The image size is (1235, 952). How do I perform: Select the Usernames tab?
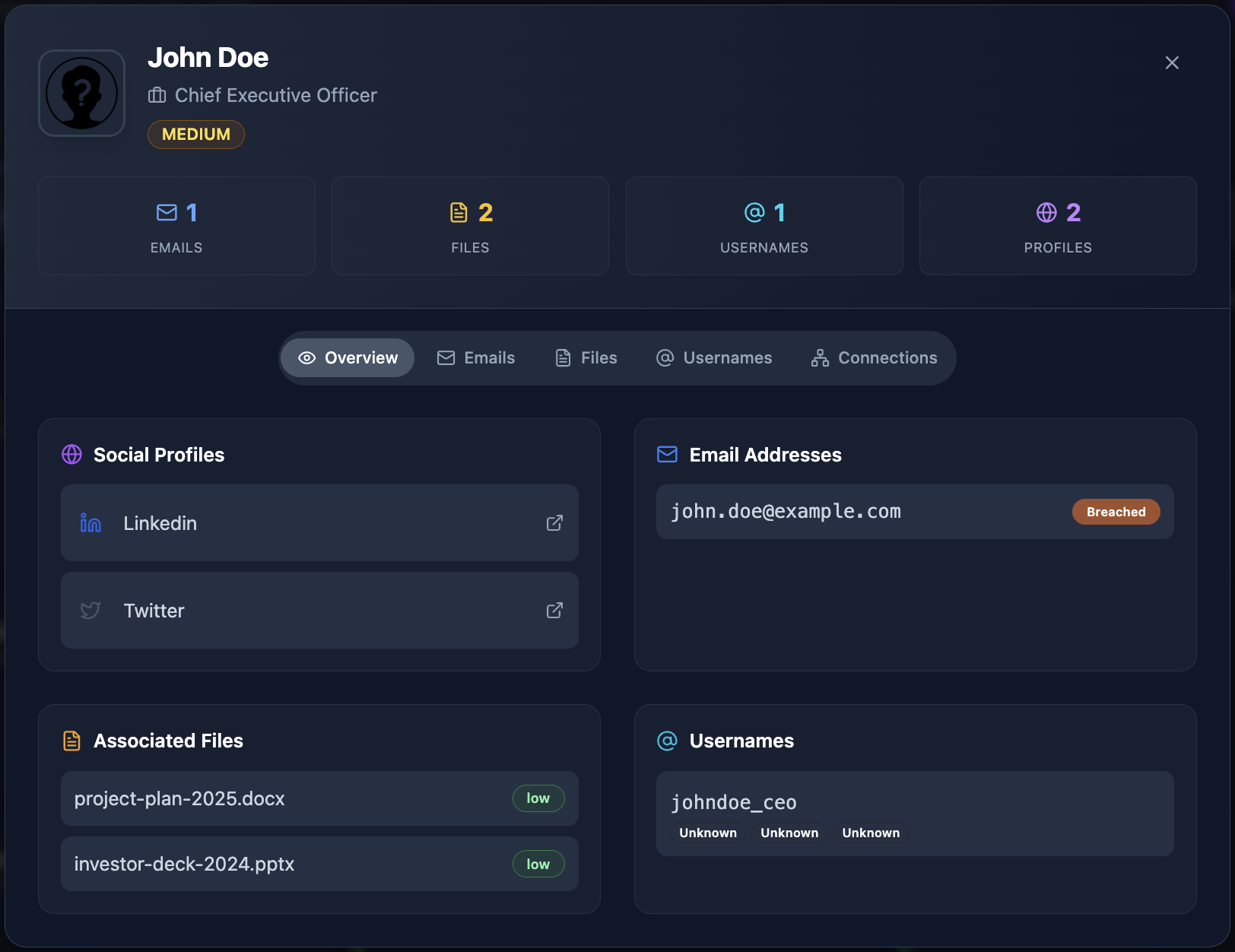pos(713,357)
